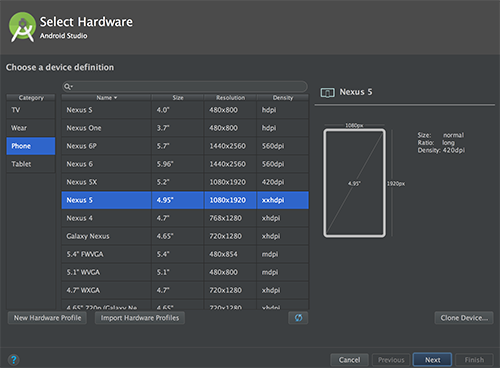
Task: Select the Nexus 6 row
Action: pos(185,164)
